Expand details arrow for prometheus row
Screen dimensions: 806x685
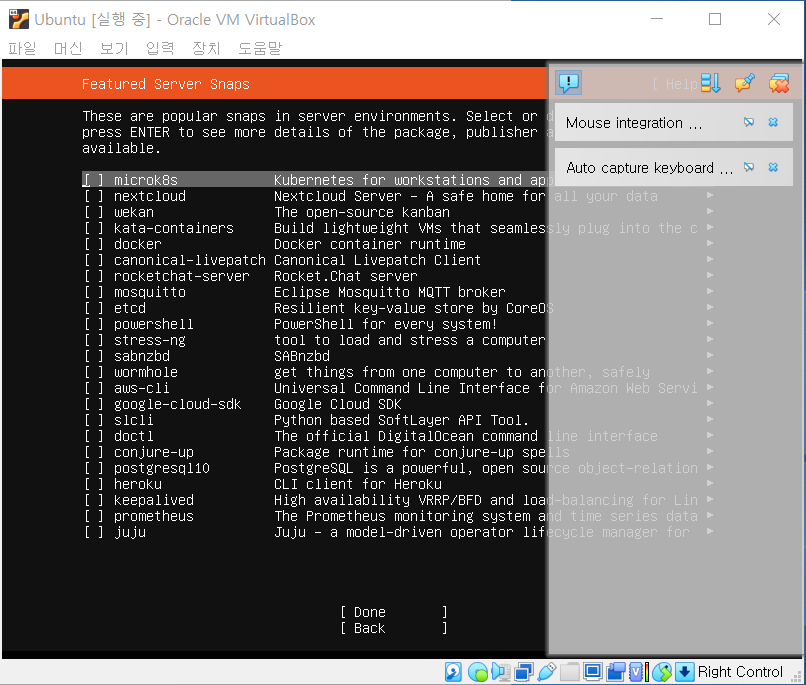(x=710, y=515)
